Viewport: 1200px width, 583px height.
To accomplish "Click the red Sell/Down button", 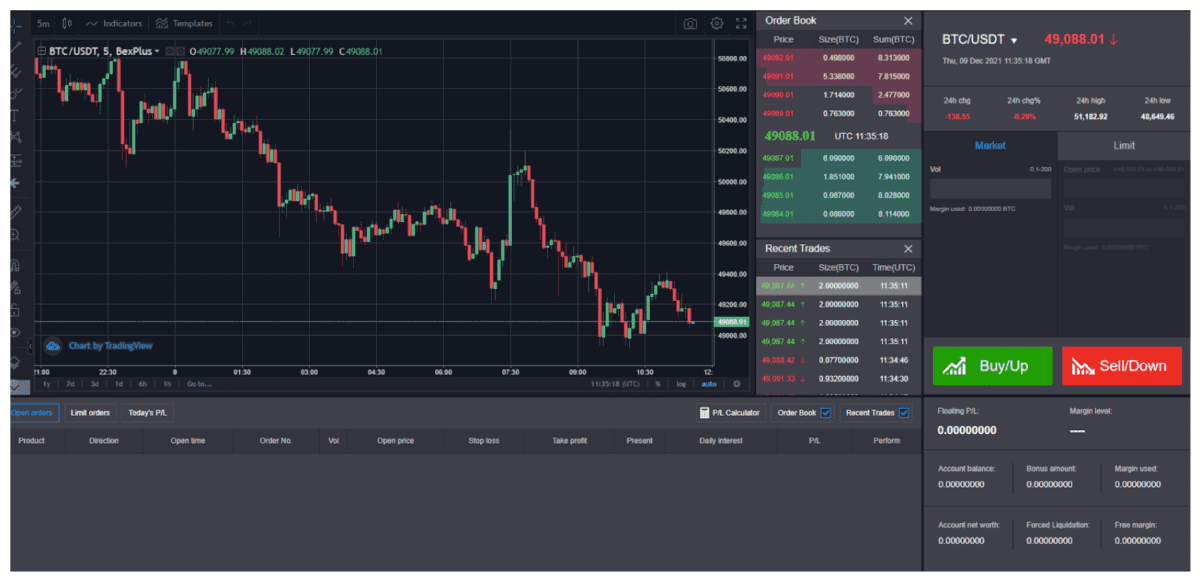I will [1121, 366].
